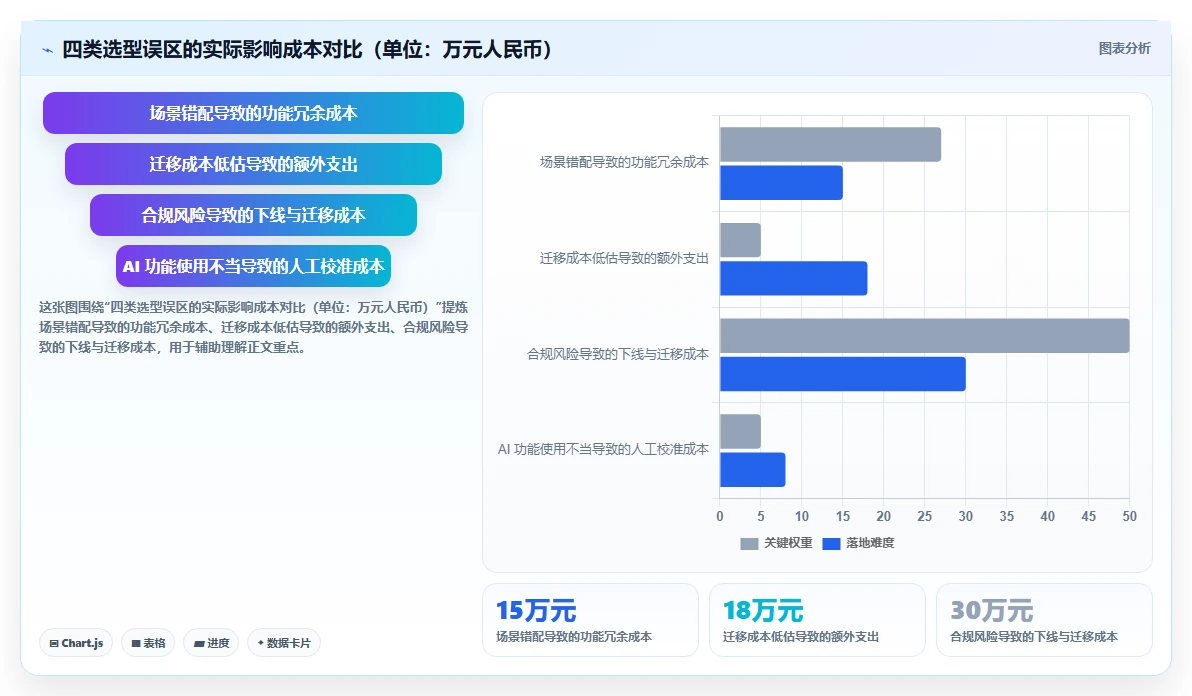The height and width of the screenshot is (696, 1192).
Task: Click the chart axis label 迁移成本低估导致的额外支出
Action: pyautogui.click(x=624, y=258)
